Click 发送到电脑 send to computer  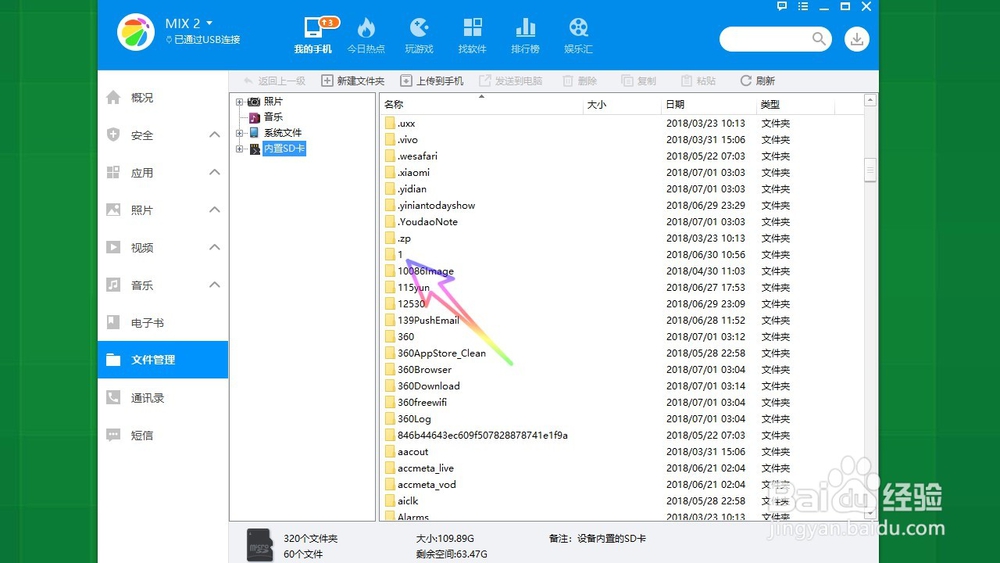tap(511, 81)
